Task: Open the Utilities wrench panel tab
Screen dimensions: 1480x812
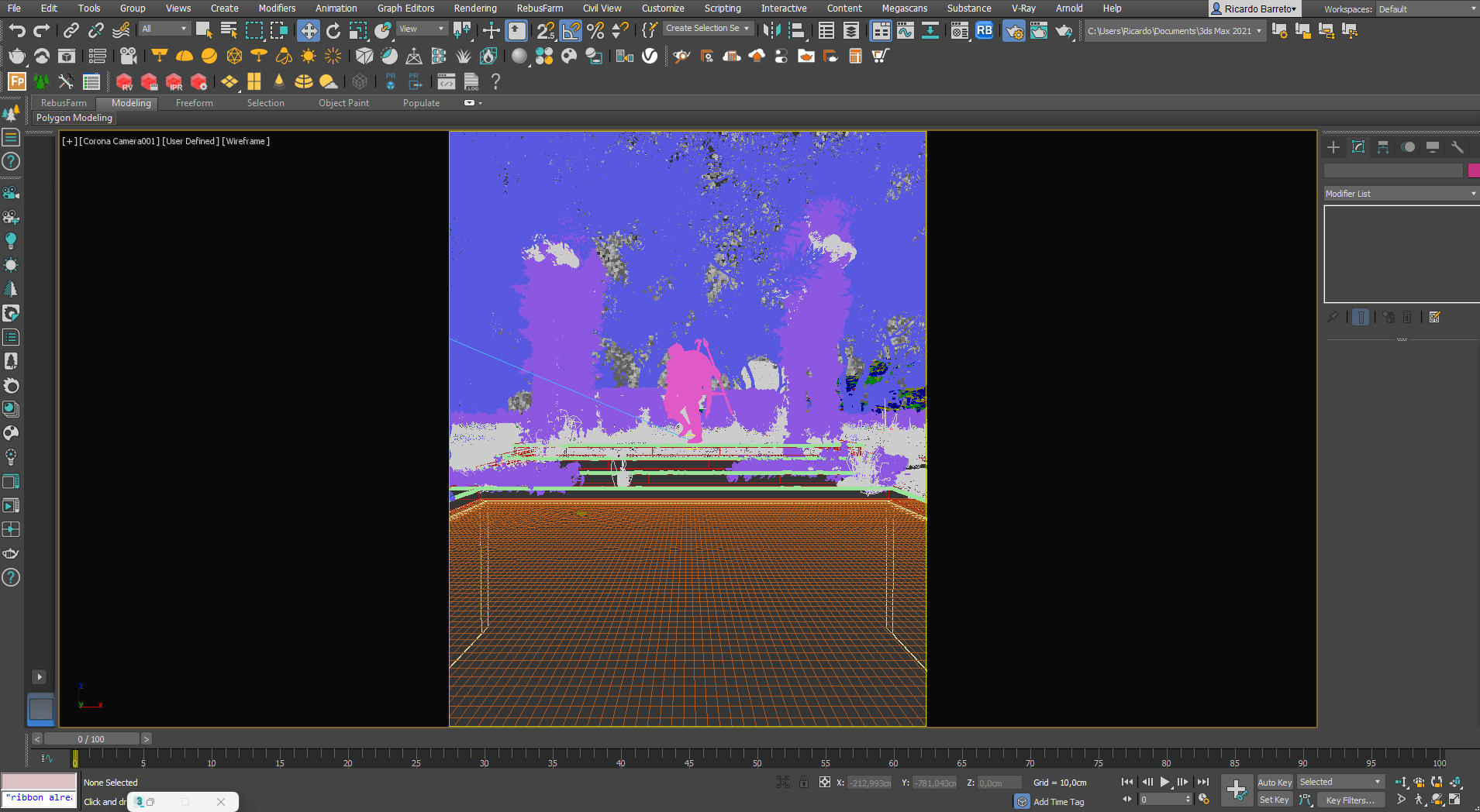Action: click(1458, 147)
